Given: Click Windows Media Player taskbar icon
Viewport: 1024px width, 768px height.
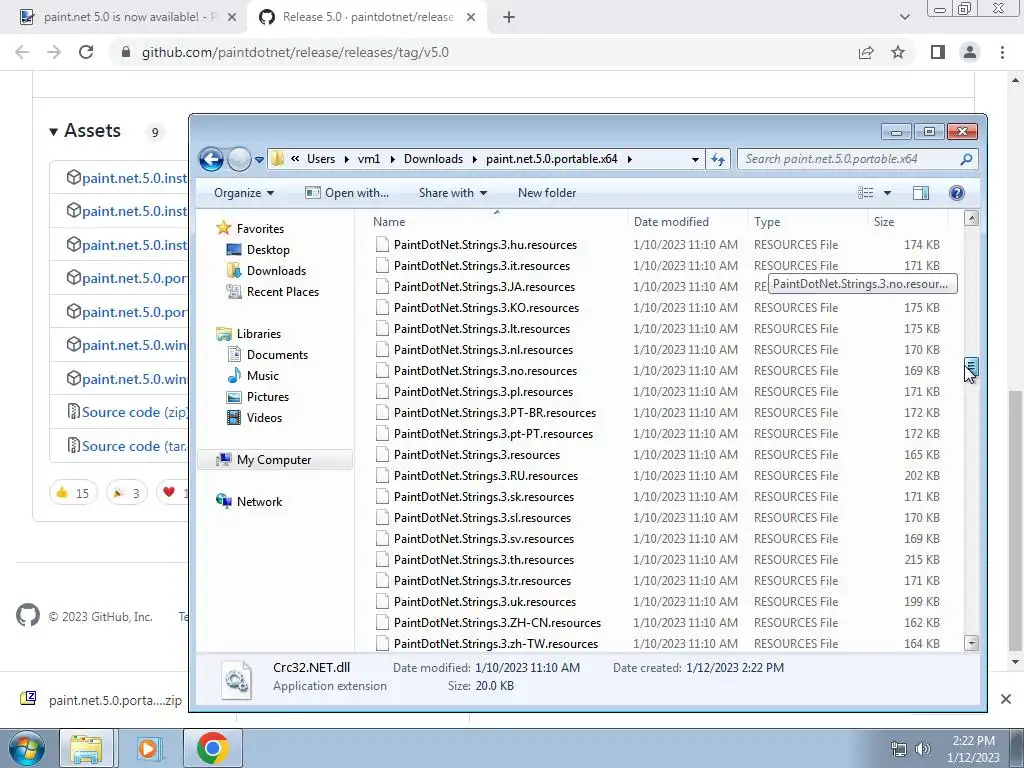Looking at the screenshot, I should tap(150, 748).
